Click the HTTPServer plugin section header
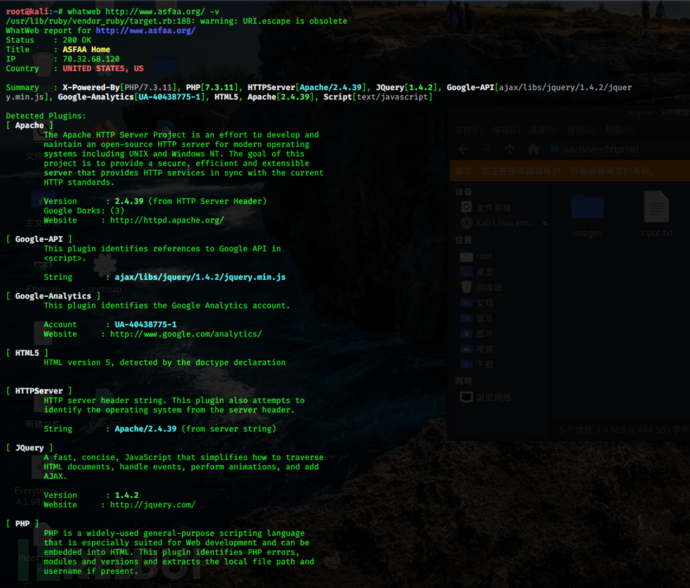690x588 pixels. [x=39, y=391]
